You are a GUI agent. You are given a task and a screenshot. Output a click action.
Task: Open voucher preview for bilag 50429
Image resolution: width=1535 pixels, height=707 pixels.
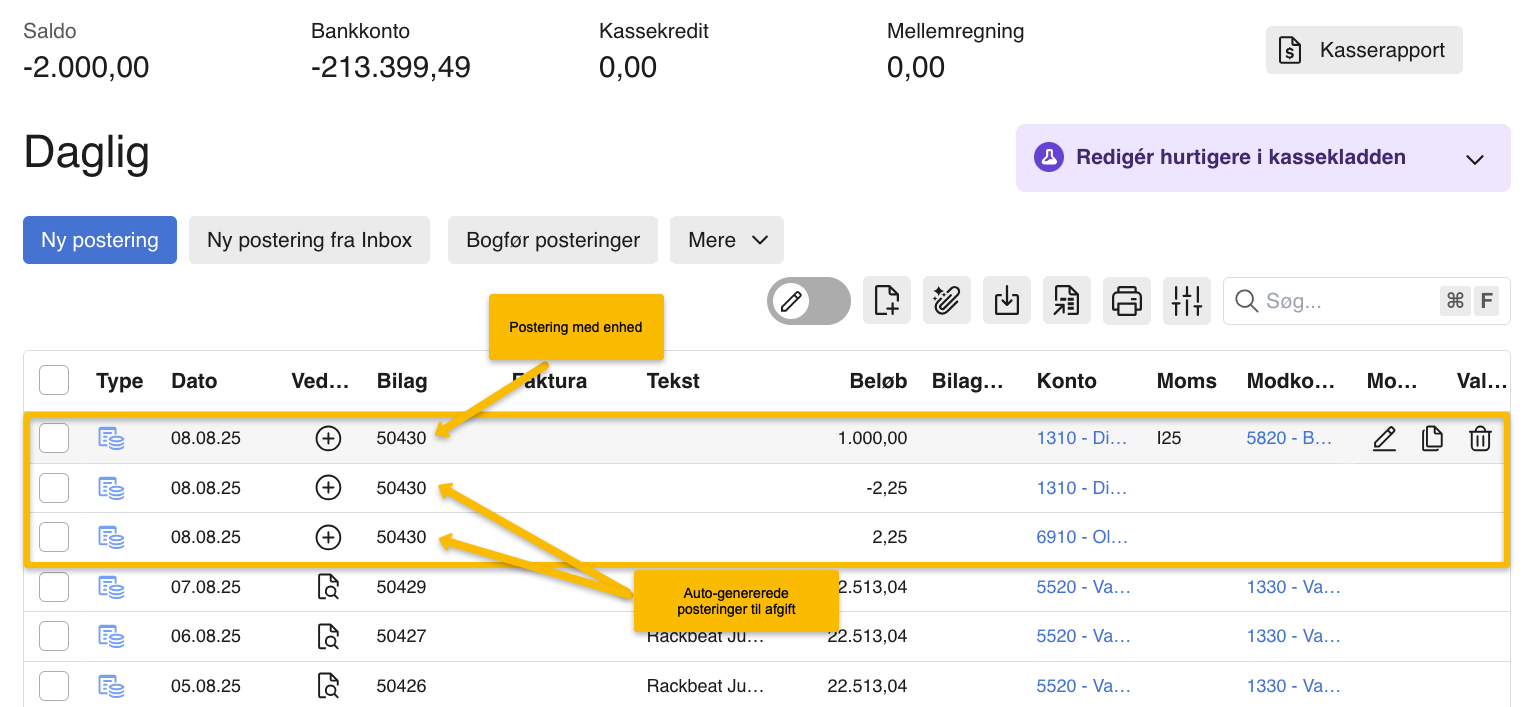pos(328,587)
